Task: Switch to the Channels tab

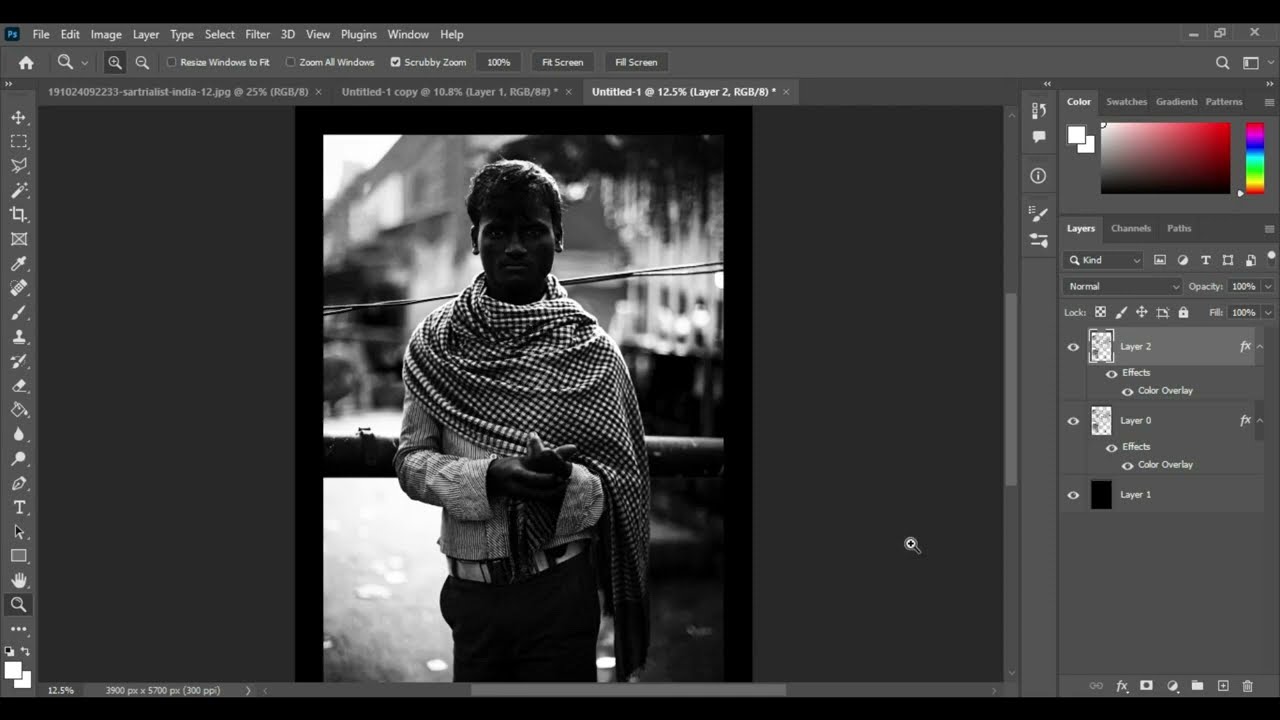Action: pos(1131,228)
